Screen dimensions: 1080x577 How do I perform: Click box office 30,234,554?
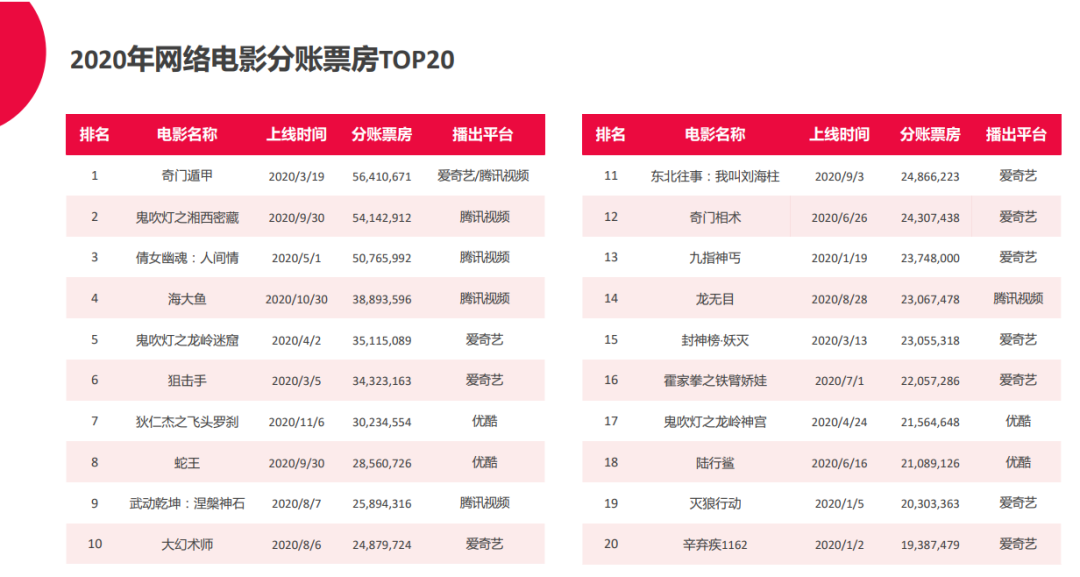(382, 422)
